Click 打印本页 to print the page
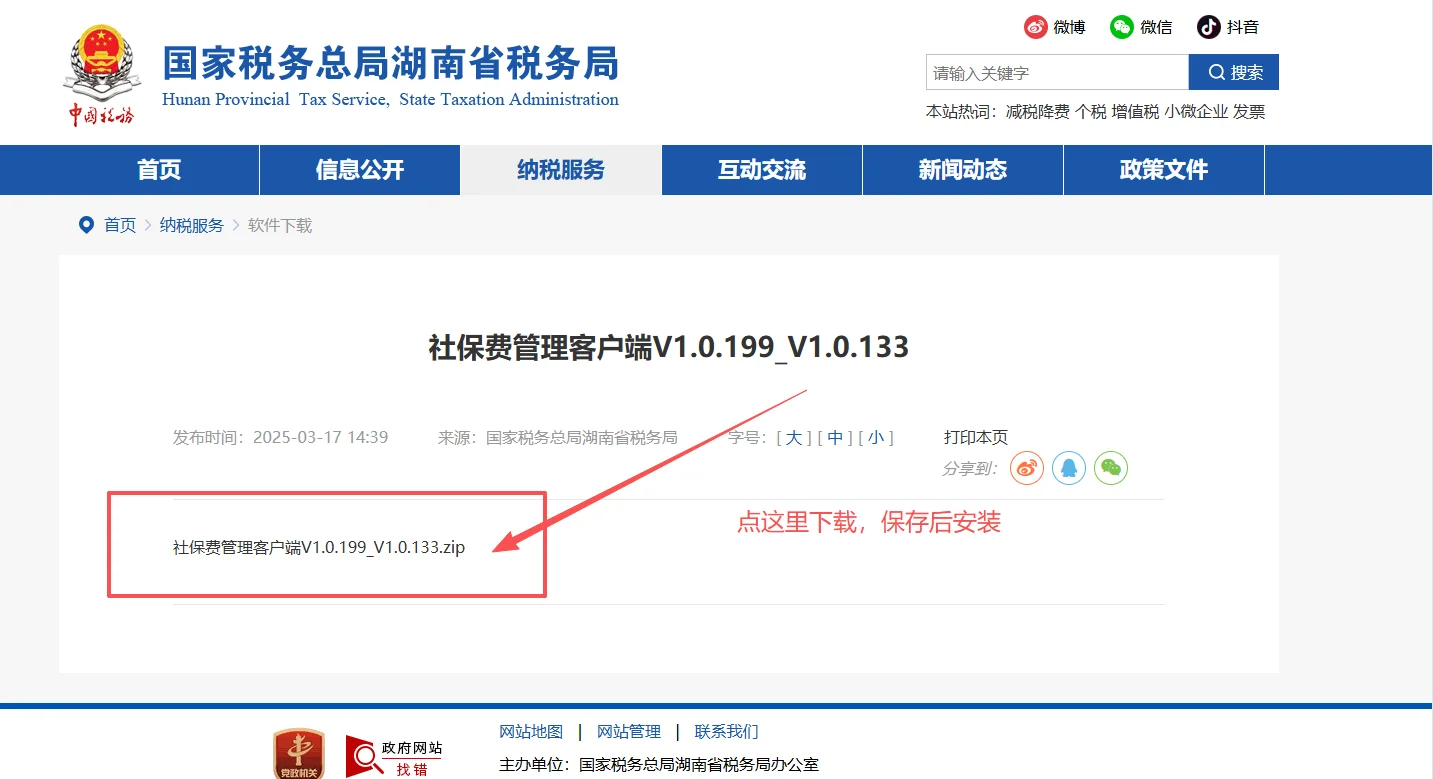 coord(978,437)
